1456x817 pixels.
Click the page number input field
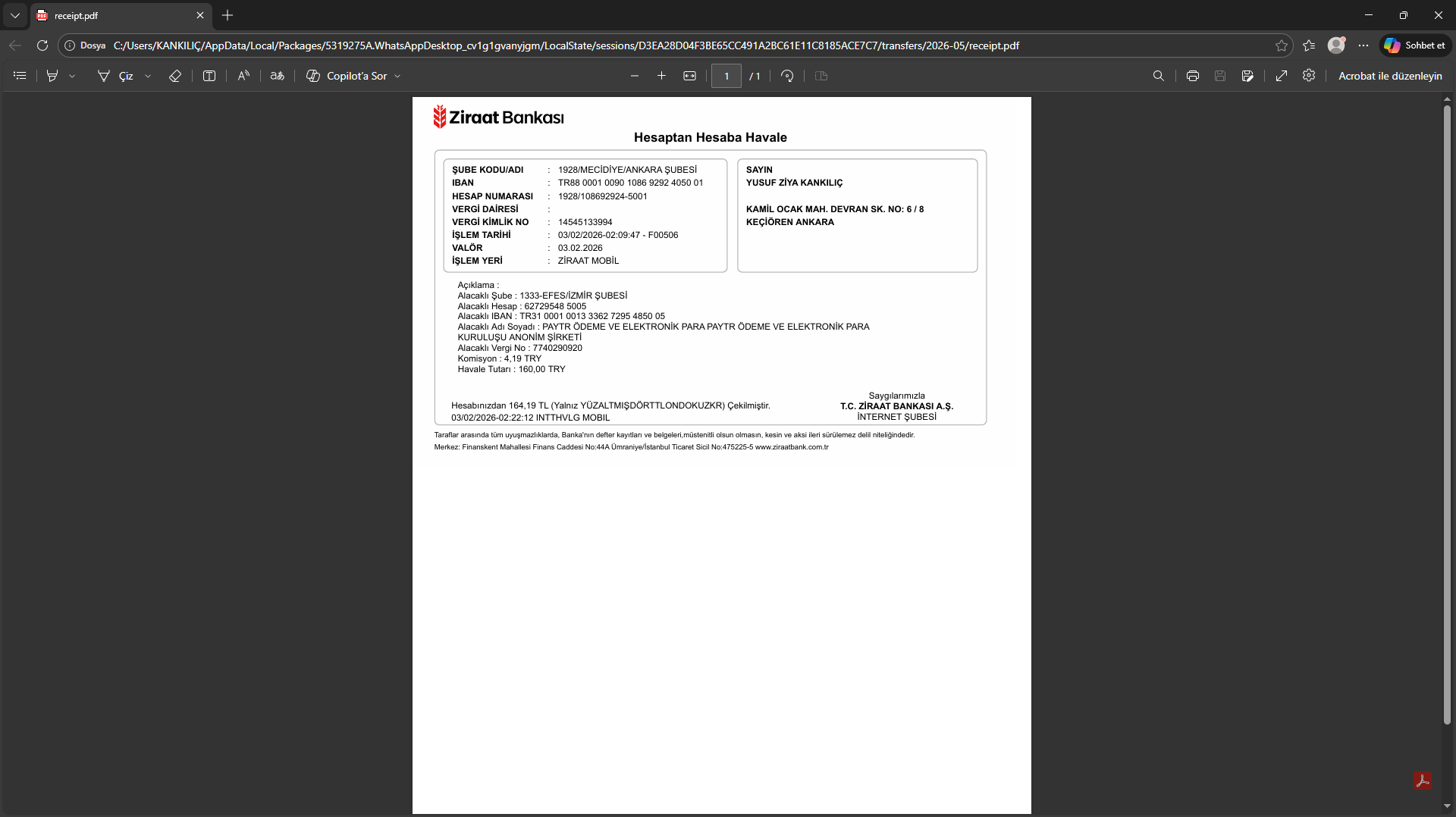pyautogui.click(x=726, y=76)
